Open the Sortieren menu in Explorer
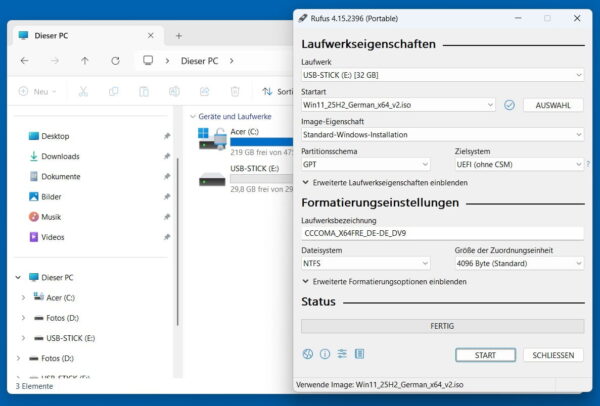The width and height of the screenshot is (600, 406). (277, 91)
